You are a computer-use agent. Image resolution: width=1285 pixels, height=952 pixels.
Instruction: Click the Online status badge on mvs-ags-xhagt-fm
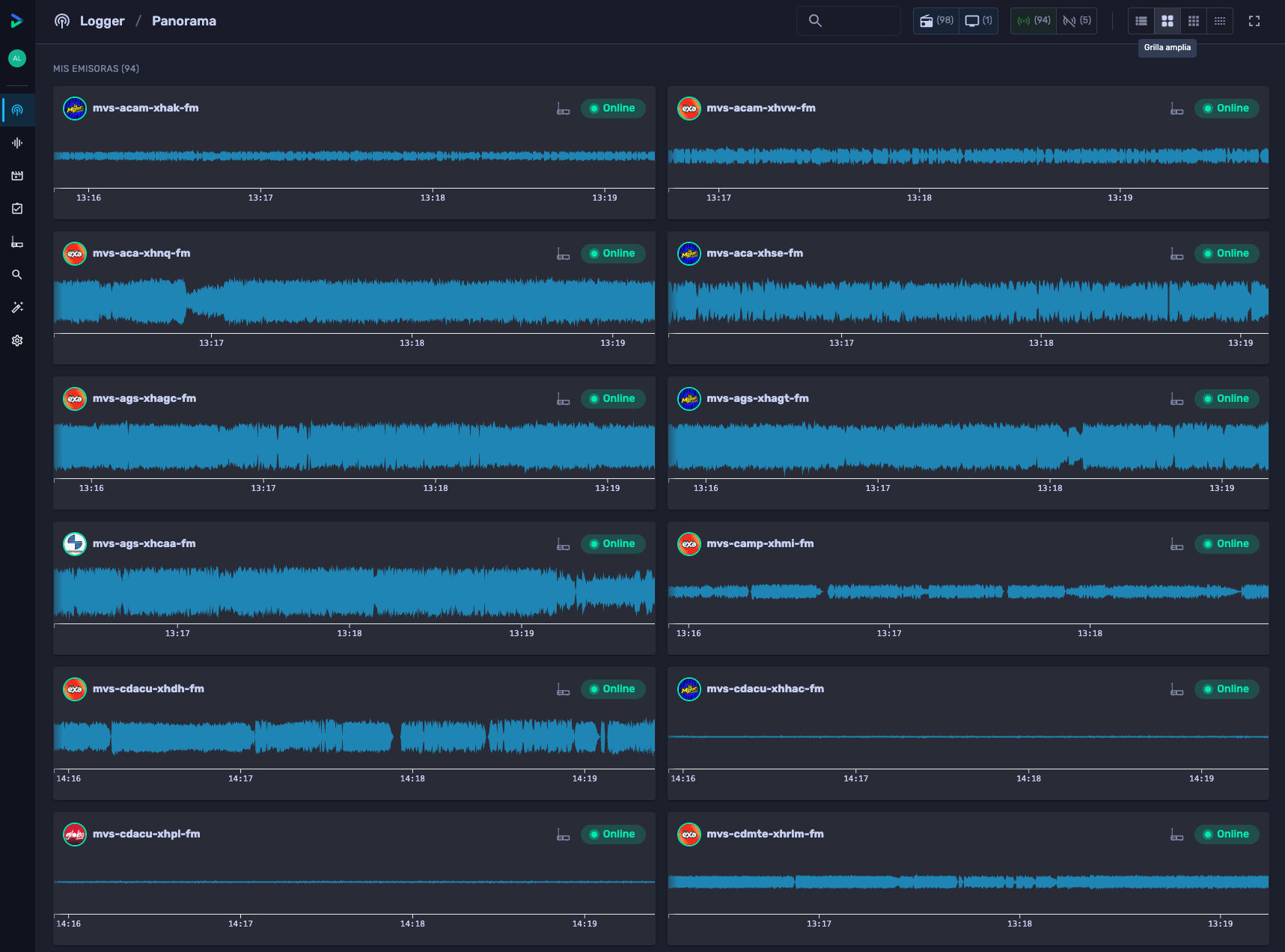pyautogui.click(x=1227, y=399)
